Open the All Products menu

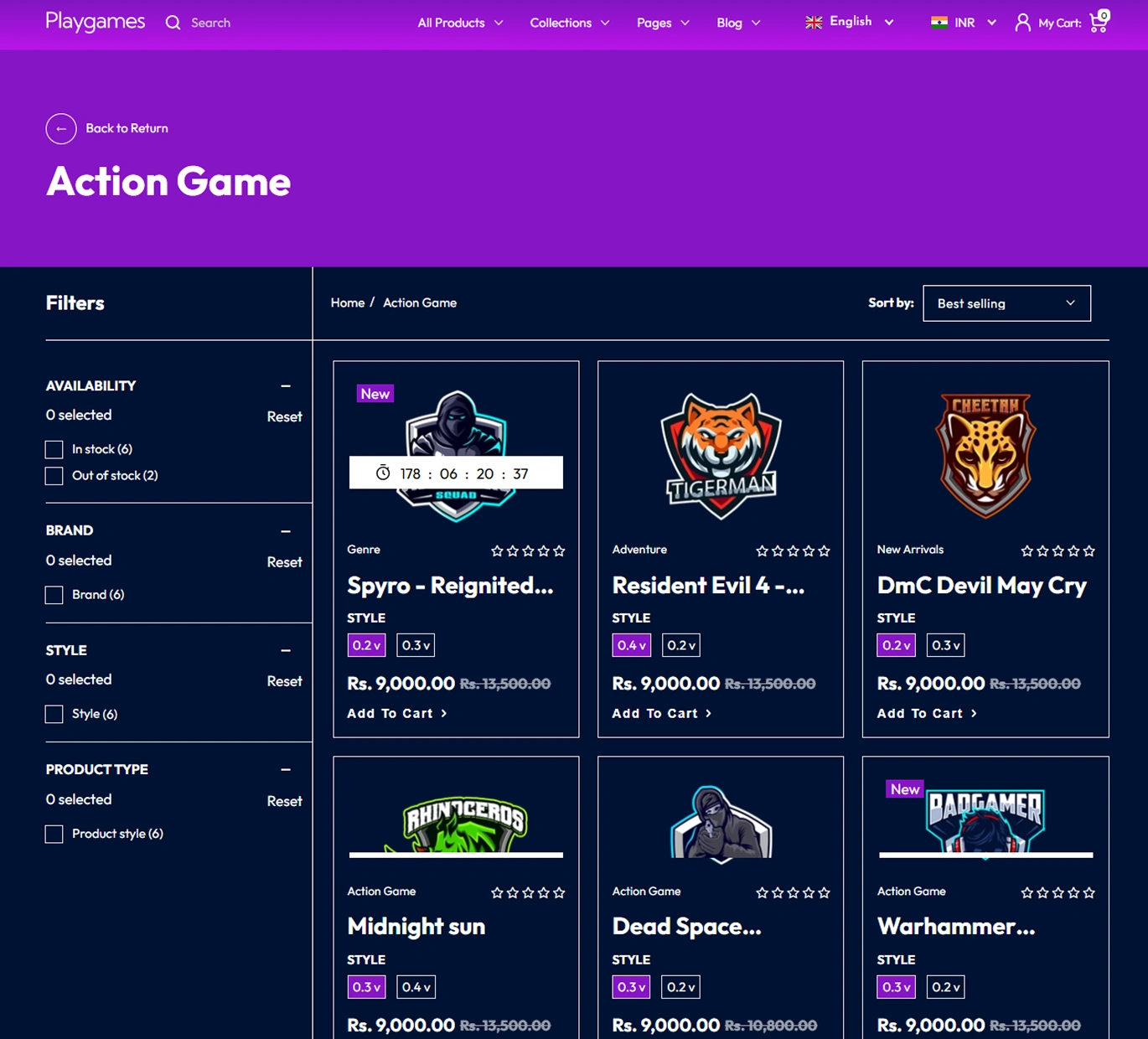pos(460,23)
